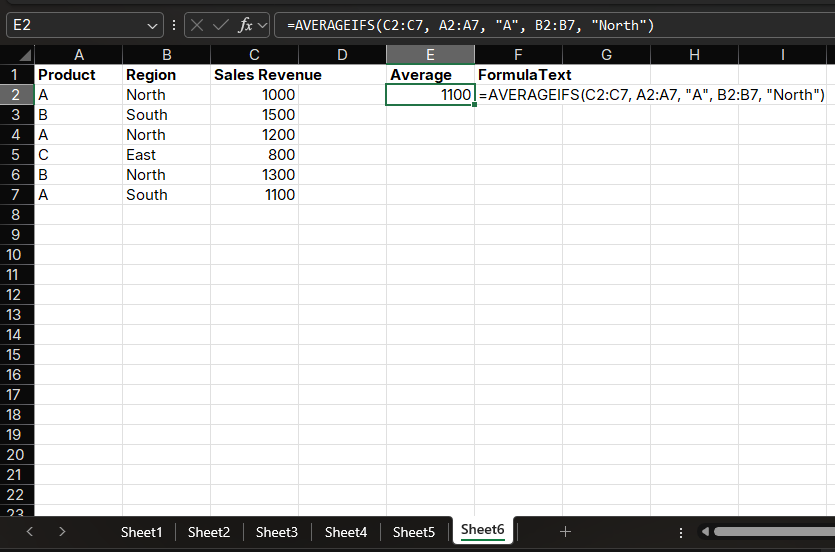This screenshot has height=552, width=835.
Task: Click the Average header cell
Action: click(x=430, y=75)
